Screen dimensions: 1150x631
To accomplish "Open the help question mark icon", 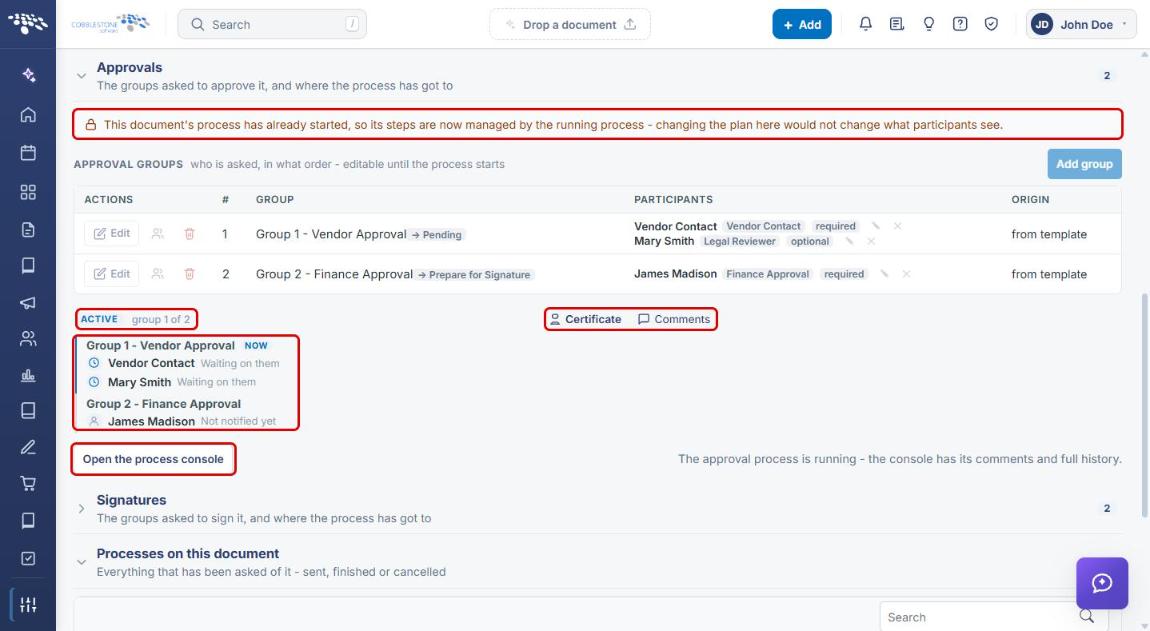I will (x=959, y=24).
